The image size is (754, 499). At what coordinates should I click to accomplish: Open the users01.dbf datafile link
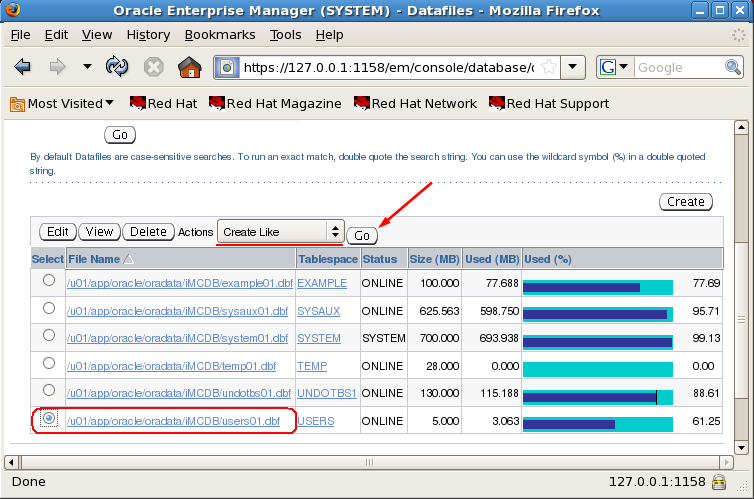coord(174,421)
